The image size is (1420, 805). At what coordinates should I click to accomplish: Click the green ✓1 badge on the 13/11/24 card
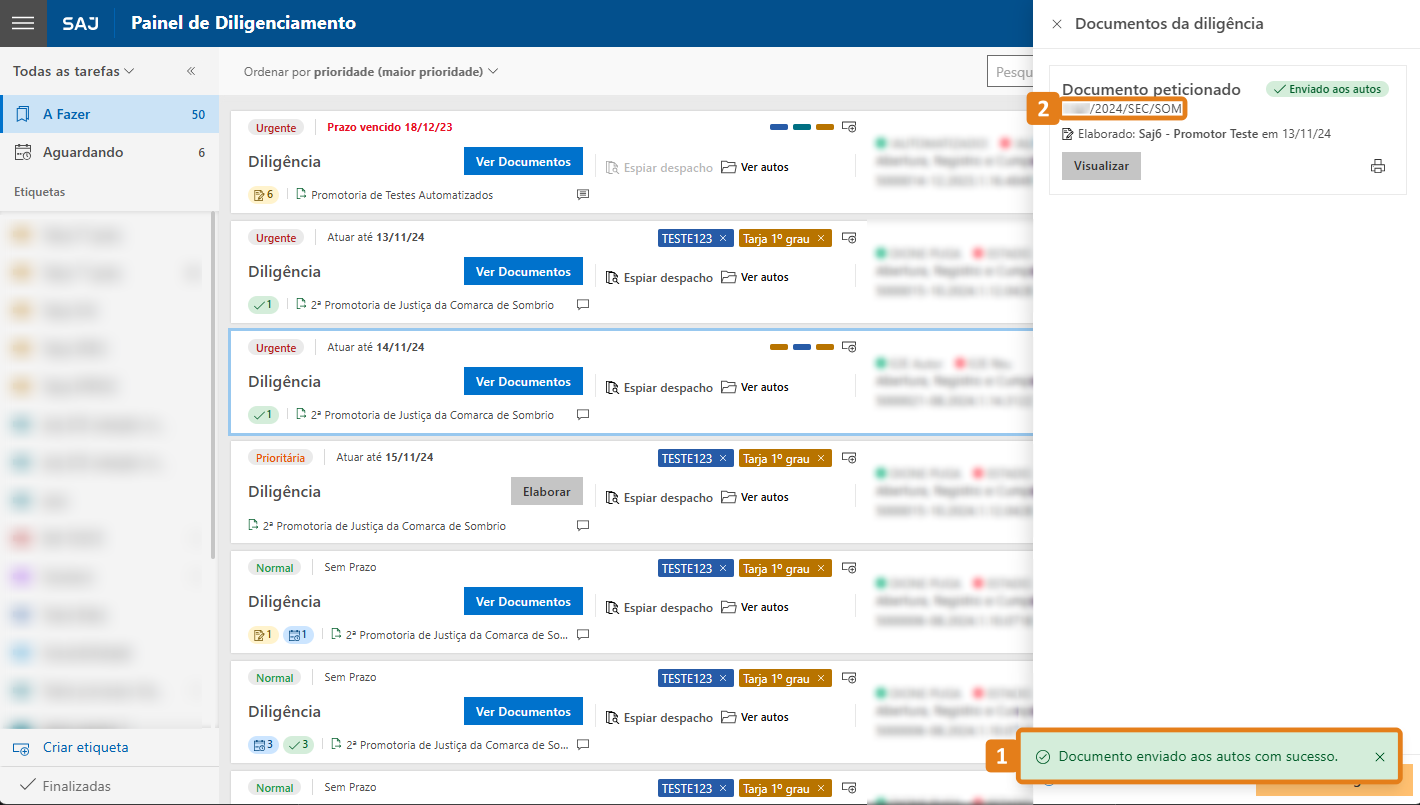click(x=263, y=304)
